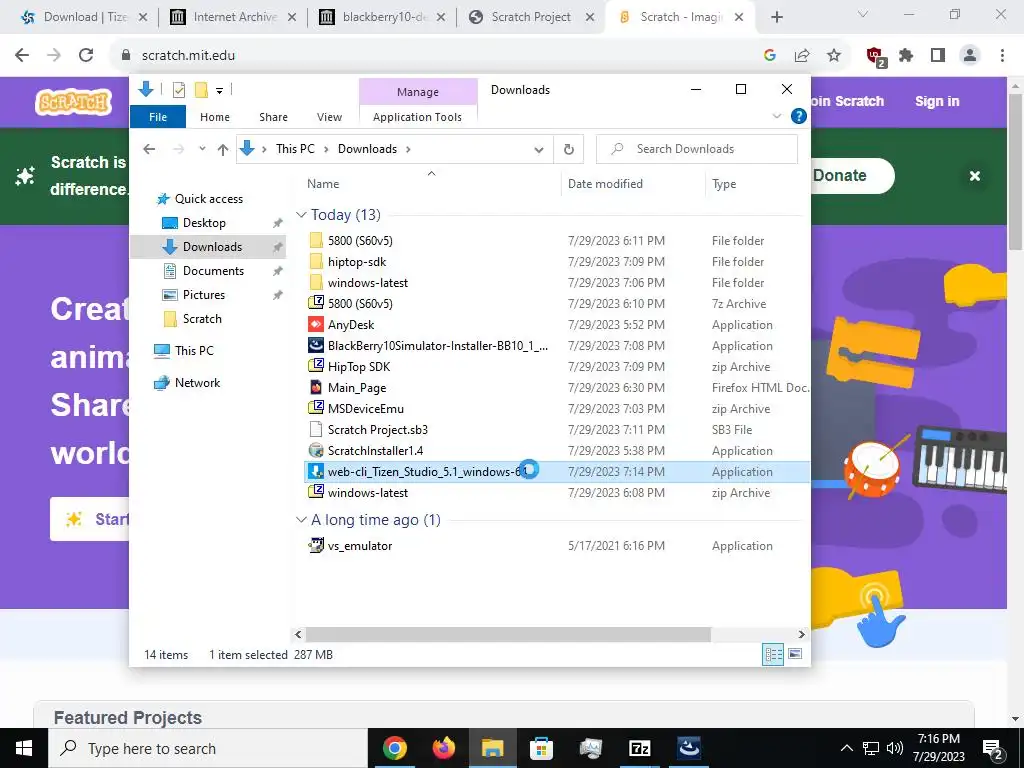This screenshot has height=768, width=1024.
Task: Click the web-cli_Tizen_Studio_5.1_windows file name
Action: 426,472
